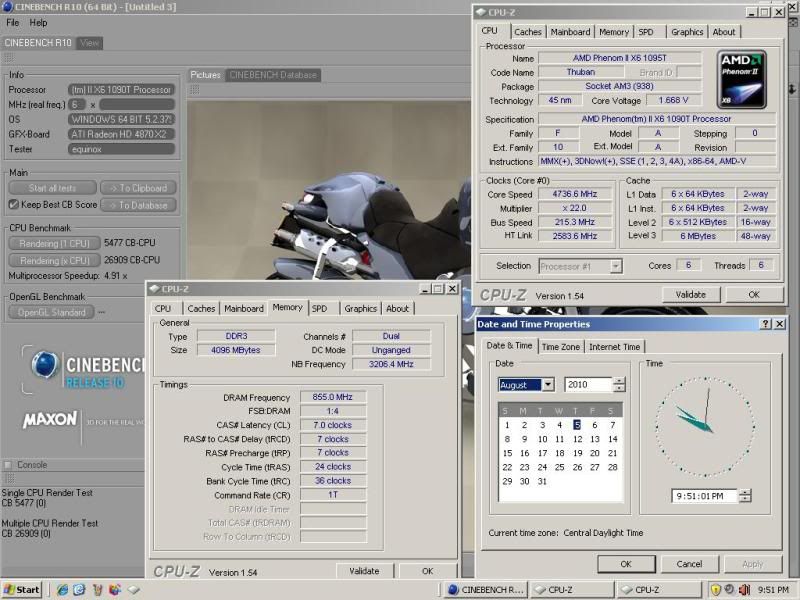Select day 20 in the August calendar
800x600 pixels.
[x=595, y=453]
